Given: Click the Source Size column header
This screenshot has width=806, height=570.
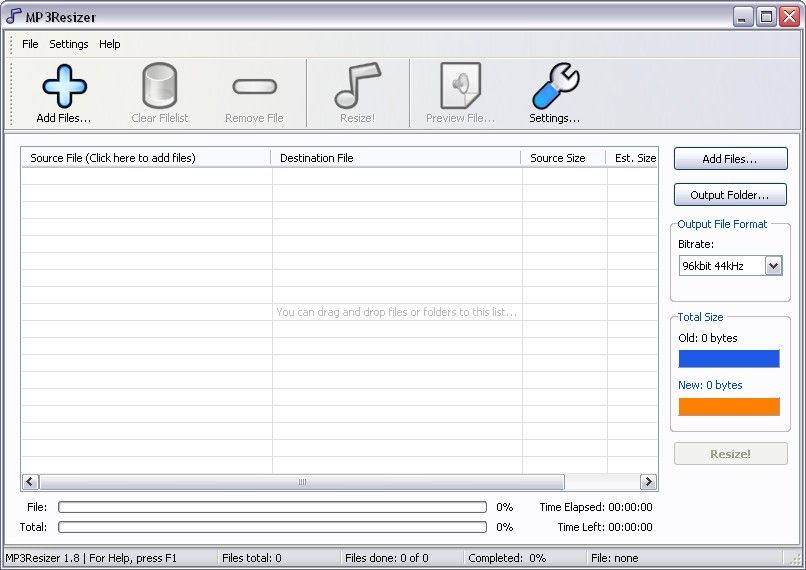Looking at the screenshot, I should tap(563, 158).
